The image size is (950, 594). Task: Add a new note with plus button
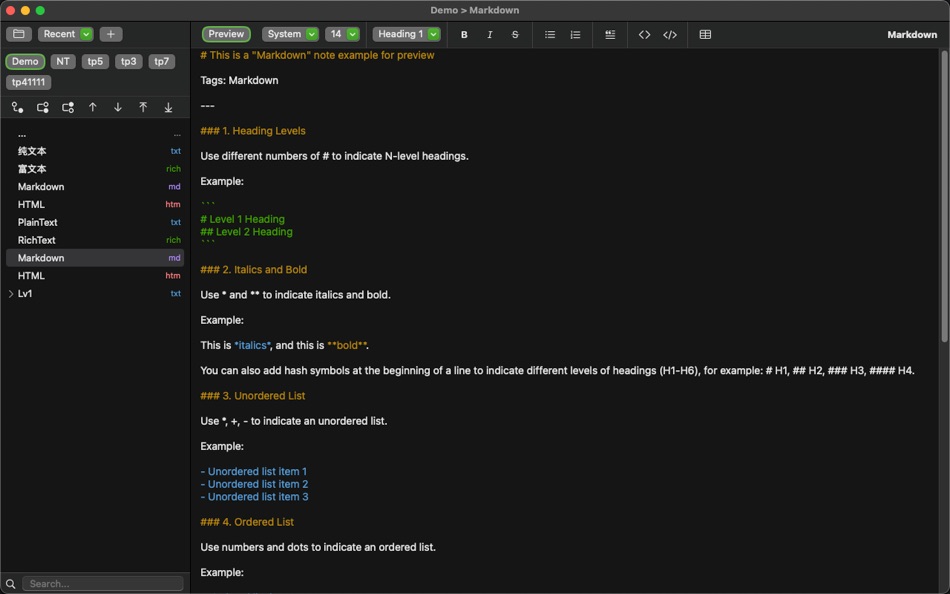pos(111,34)
